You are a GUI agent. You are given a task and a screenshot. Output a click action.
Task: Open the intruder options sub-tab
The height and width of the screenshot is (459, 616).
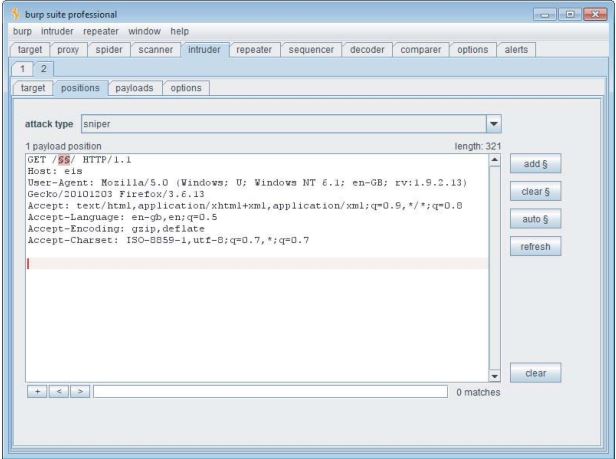(186, 88)
